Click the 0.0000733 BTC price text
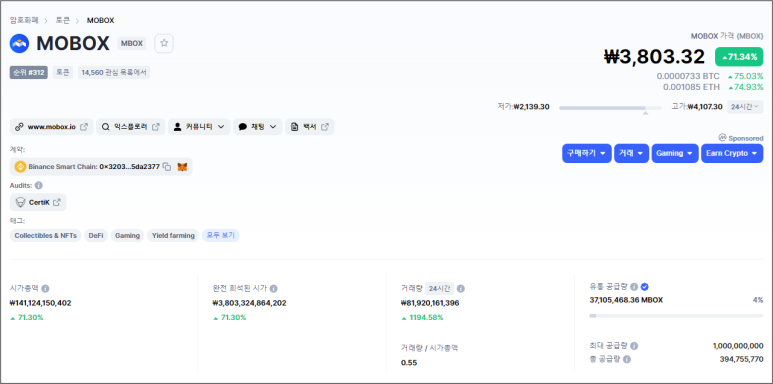The width and height of the screenshot is (773, 384). (688, 76)
